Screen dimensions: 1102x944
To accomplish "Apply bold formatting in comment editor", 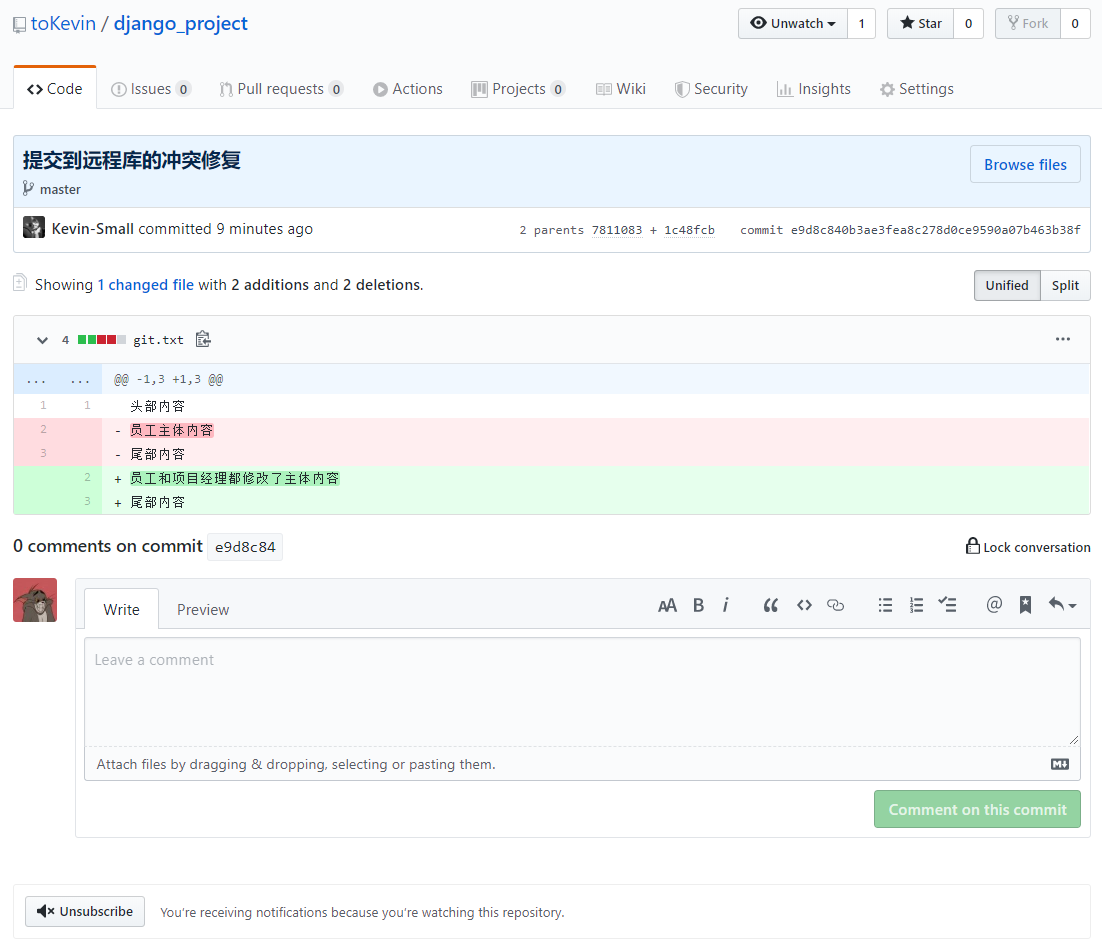I will [698, 605].
